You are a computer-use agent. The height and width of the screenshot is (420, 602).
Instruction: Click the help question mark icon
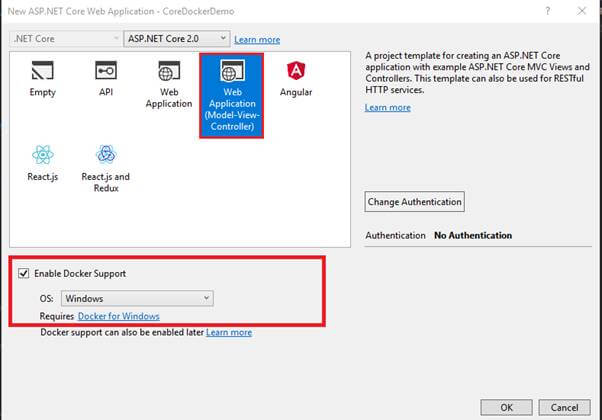pyautogui.click(x=547, y=11)
